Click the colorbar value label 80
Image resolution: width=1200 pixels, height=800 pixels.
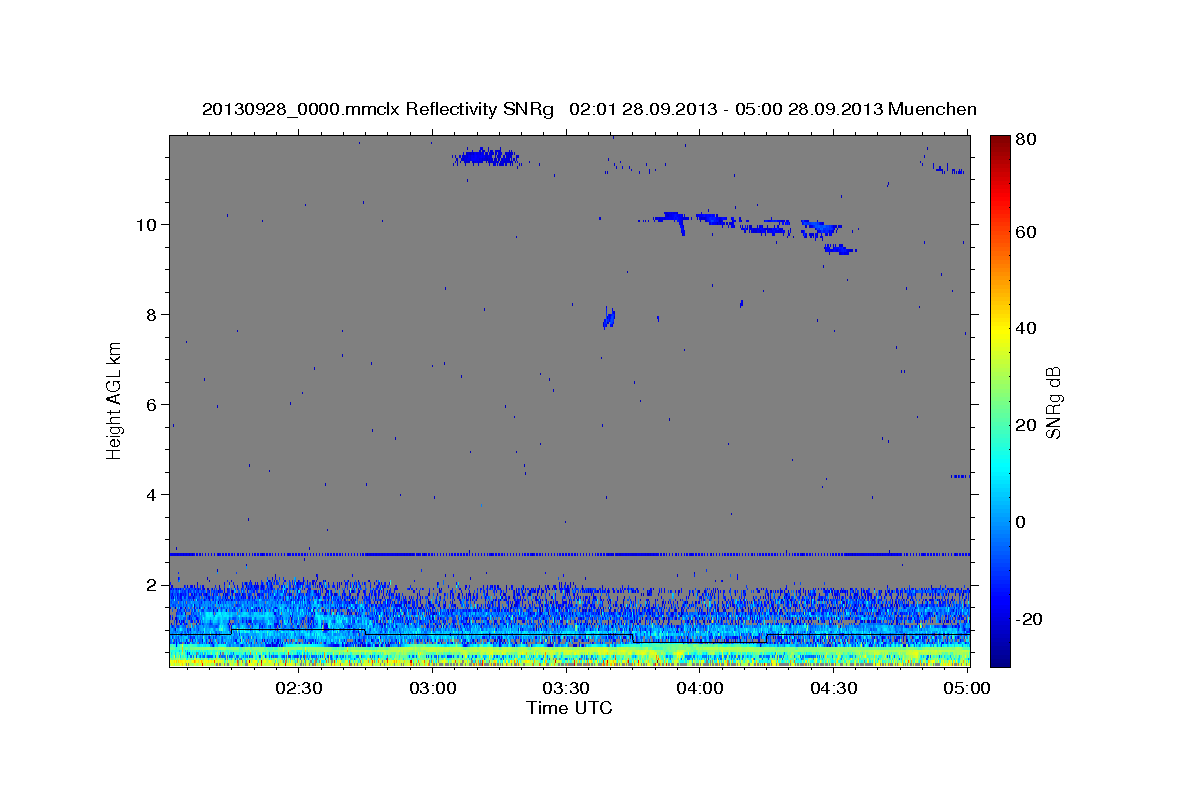1027,140
